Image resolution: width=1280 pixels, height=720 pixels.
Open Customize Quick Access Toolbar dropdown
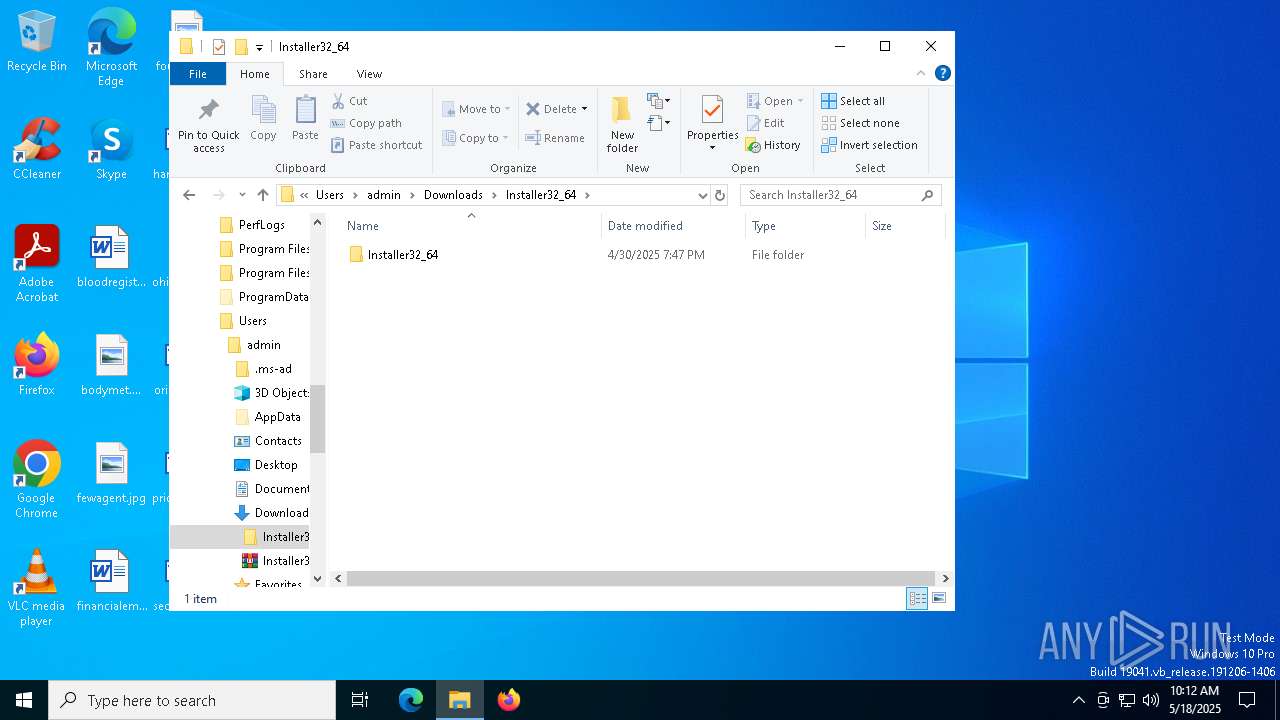click(x=259, y=47)
